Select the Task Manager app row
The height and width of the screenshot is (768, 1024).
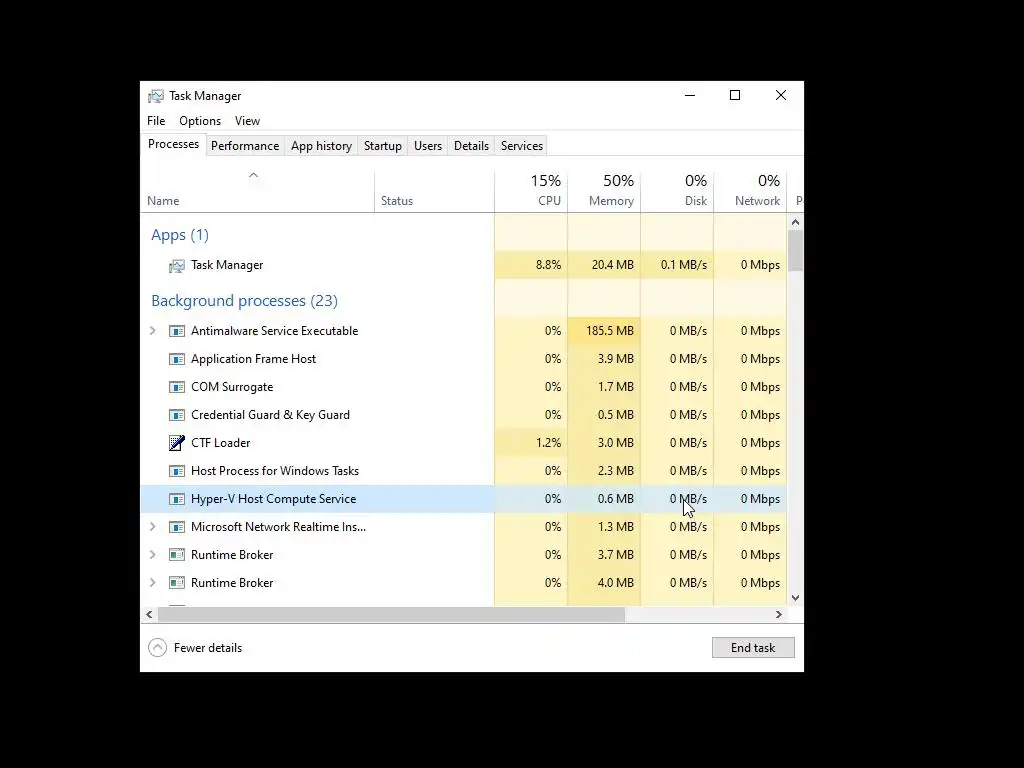464,265
